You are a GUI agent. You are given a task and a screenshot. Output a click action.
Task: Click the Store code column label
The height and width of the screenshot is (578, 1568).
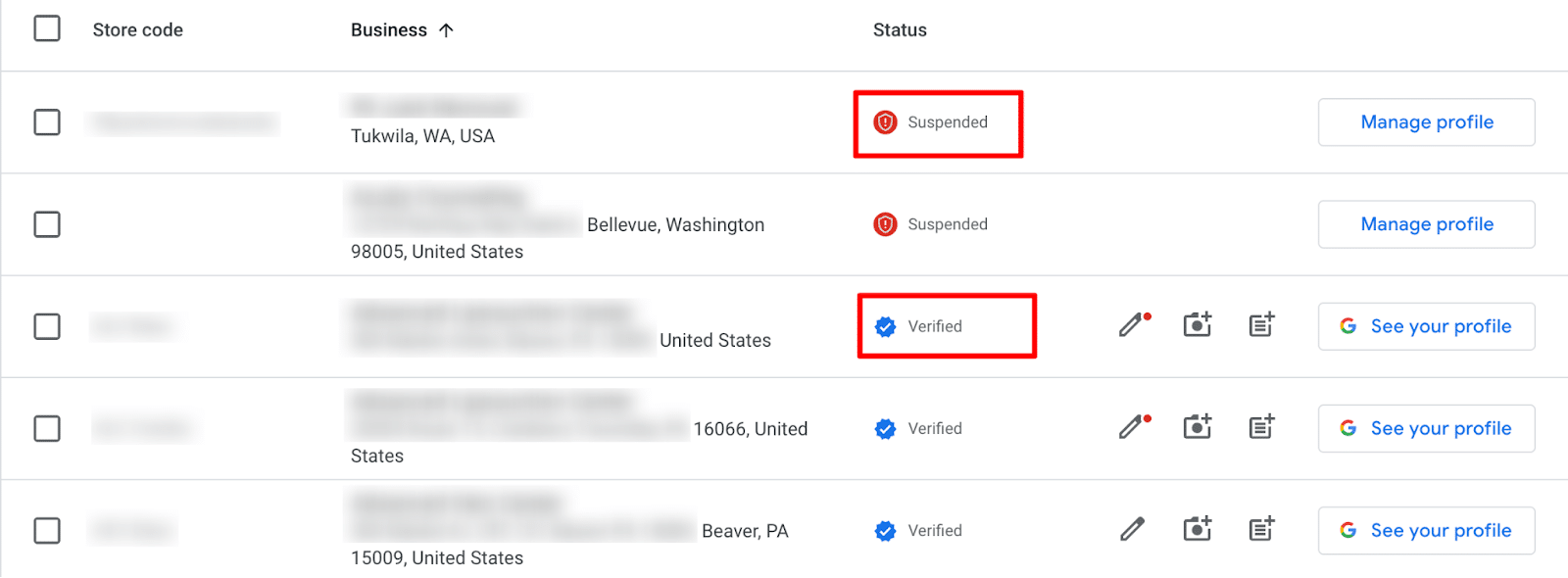[137, 29]
